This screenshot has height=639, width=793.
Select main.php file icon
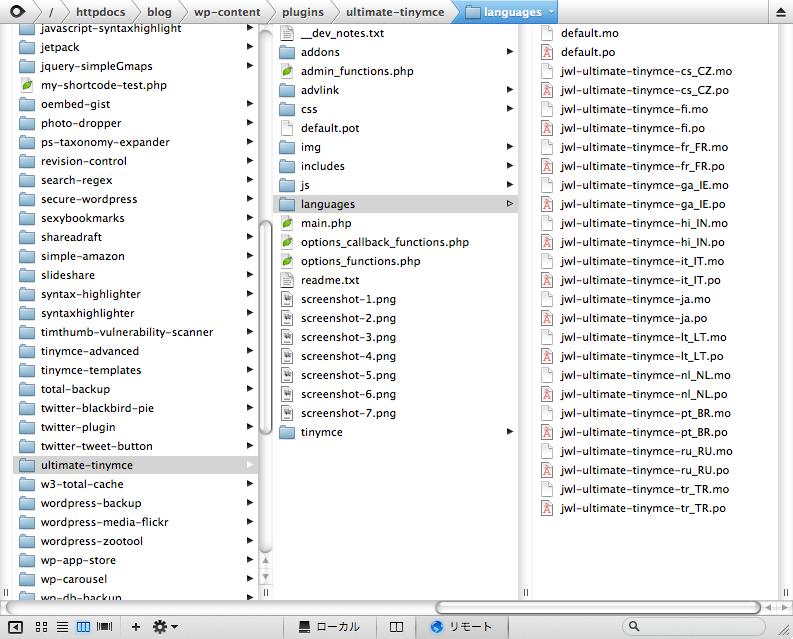(287, 223)
